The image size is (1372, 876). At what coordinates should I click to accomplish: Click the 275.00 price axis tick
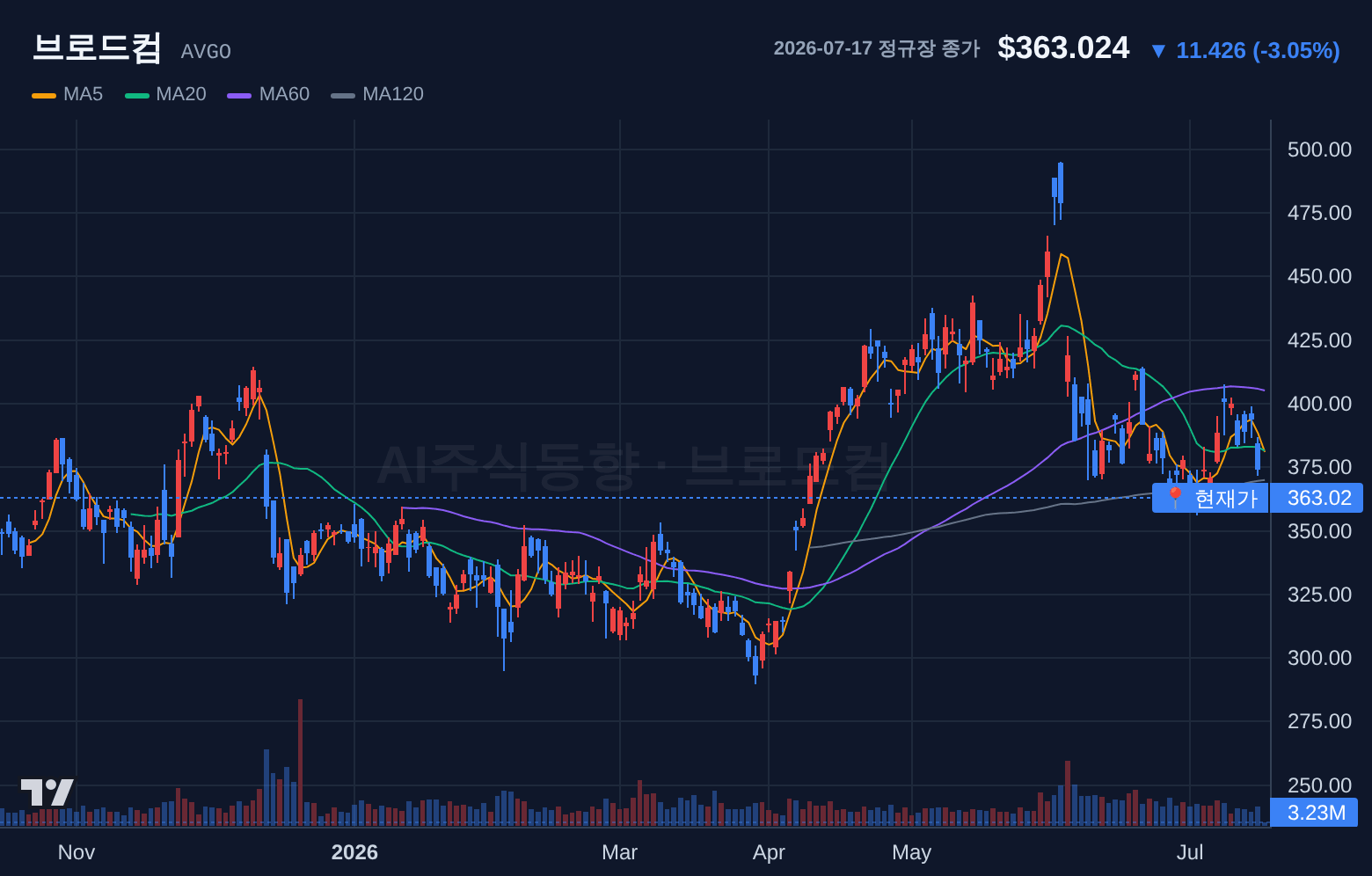(1319, 721)
